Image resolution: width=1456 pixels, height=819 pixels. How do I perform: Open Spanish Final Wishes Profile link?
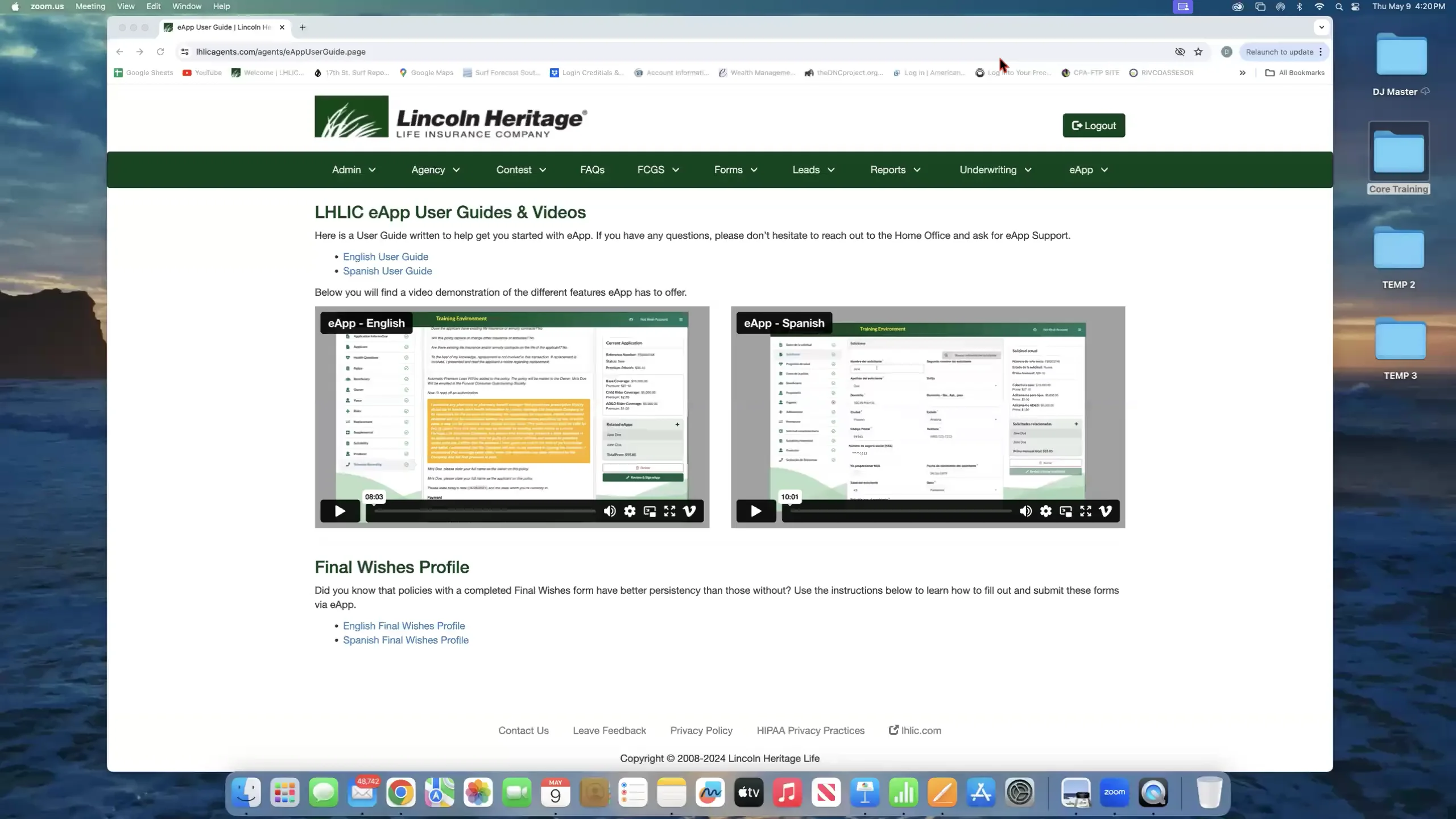pyautogui.click(x=406, y=640)
